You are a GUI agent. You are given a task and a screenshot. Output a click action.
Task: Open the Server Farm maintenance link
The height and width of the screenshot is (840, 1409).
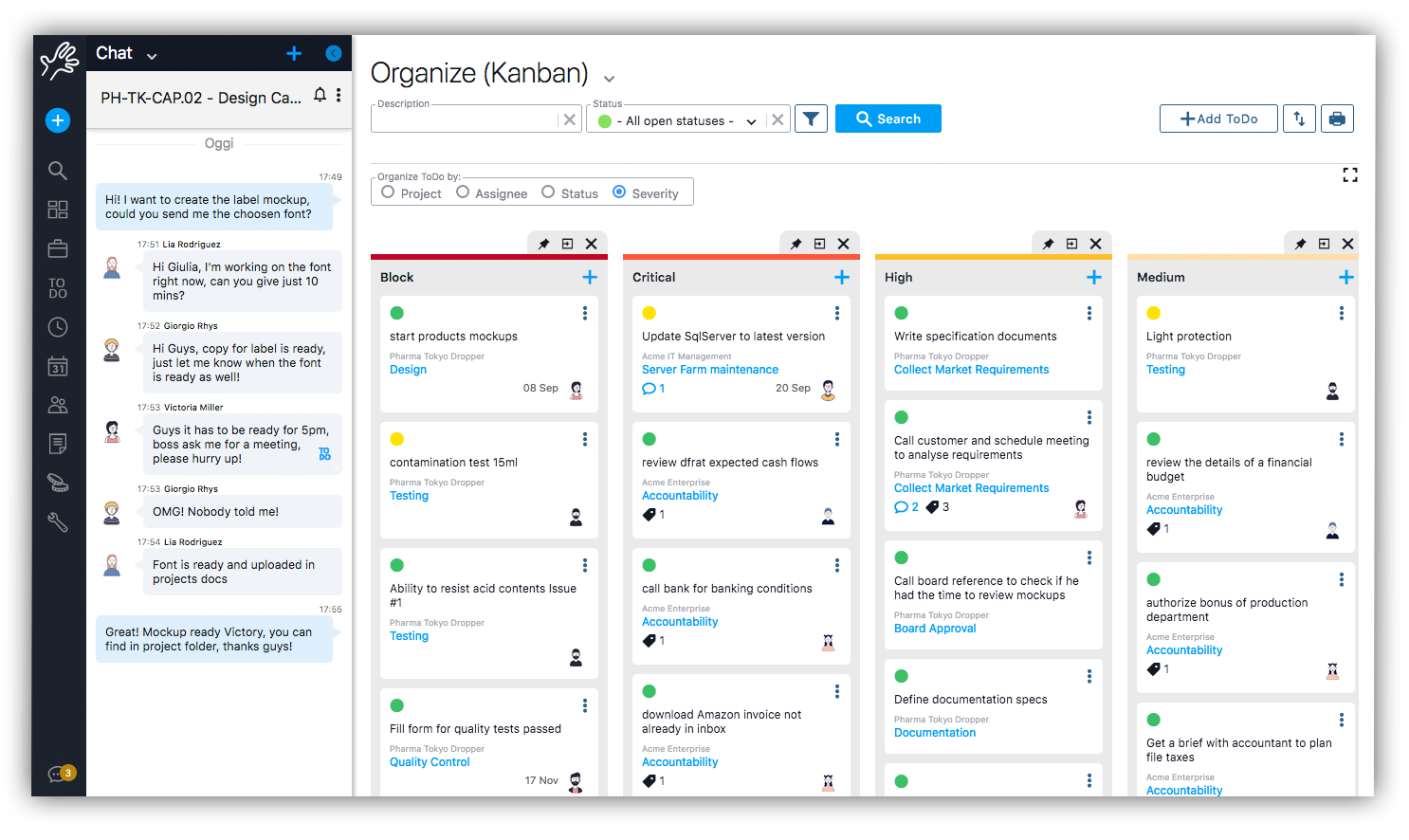coord(710,370)
